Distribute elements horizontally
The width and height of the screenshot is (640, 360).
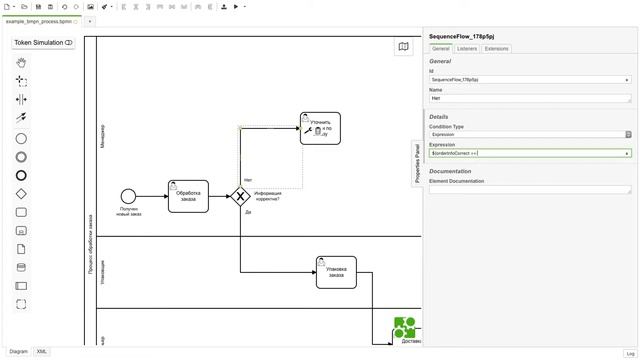[x=198, y=7]
